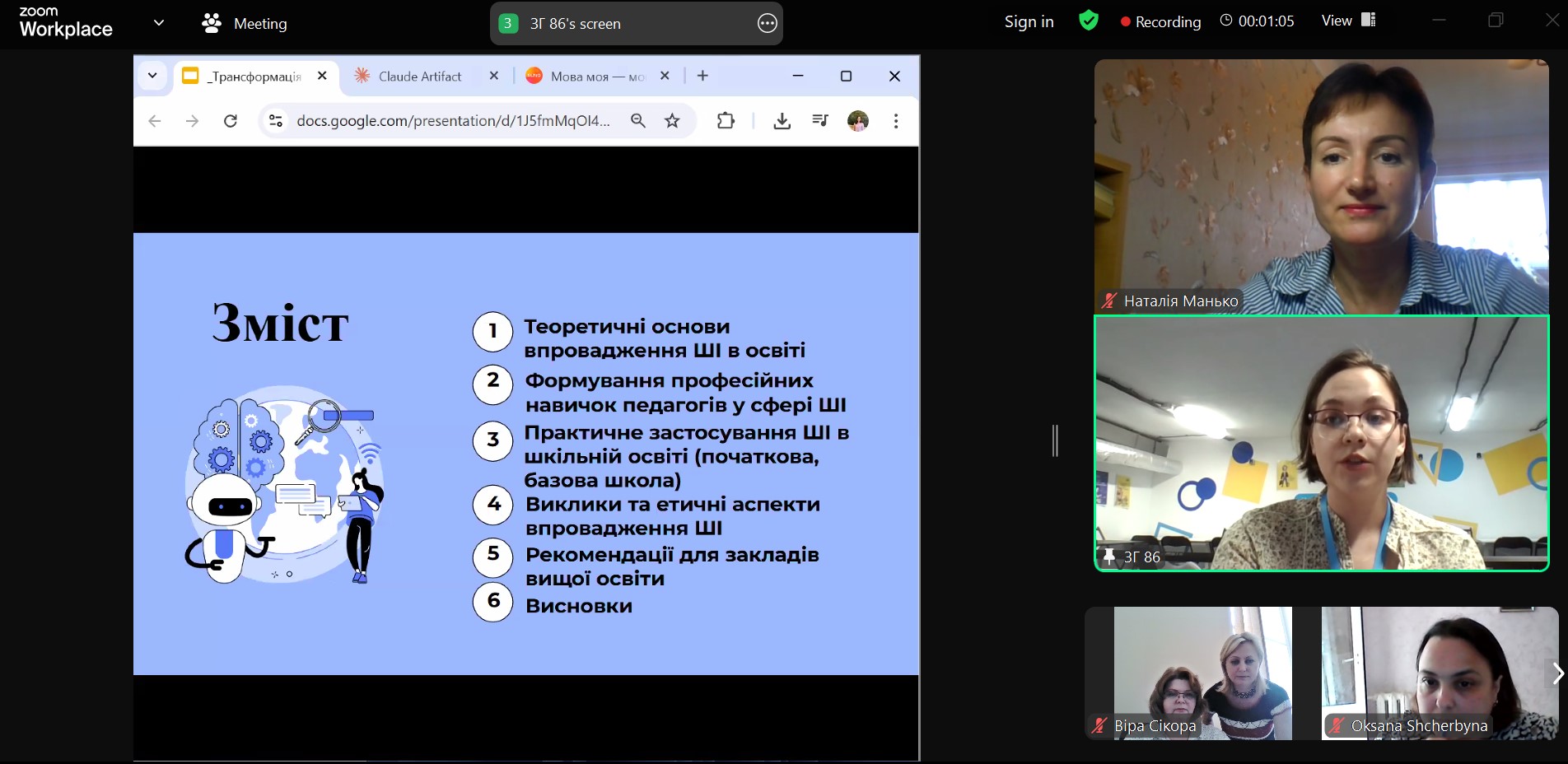Viewport: 1568px width, 764px height.
Task: Open the Meeting participants icon
Action: pos(212,23)
